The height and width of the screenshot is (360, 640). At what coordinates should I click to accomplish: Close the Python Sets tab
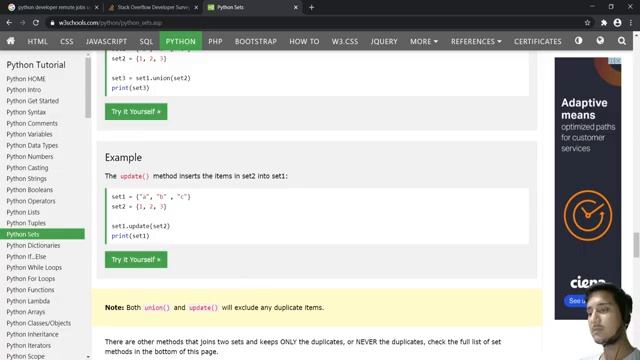click(x=296, y=7)
